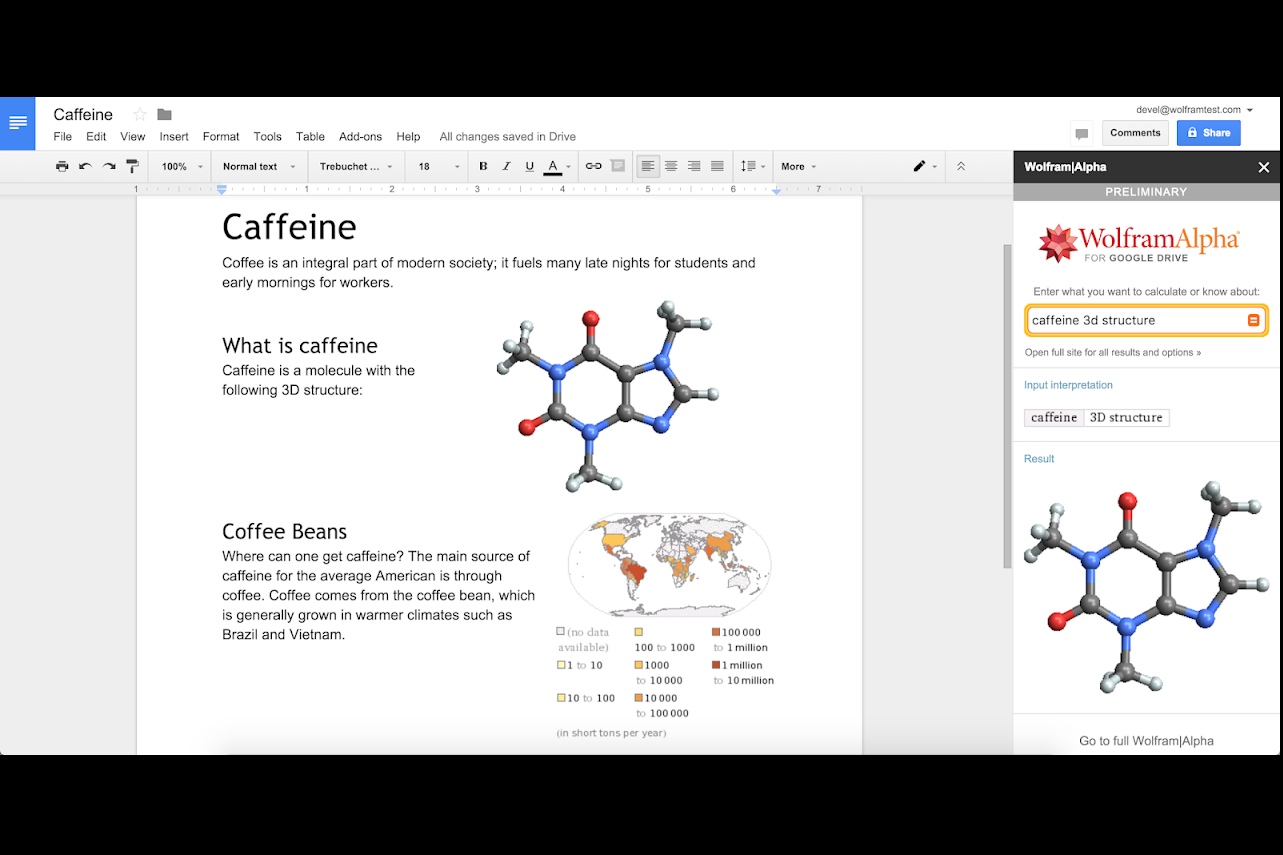This screenshot has height=855, width=1283.
Task: Open the zoom 100% dropdown
Action: coord(182,166)
